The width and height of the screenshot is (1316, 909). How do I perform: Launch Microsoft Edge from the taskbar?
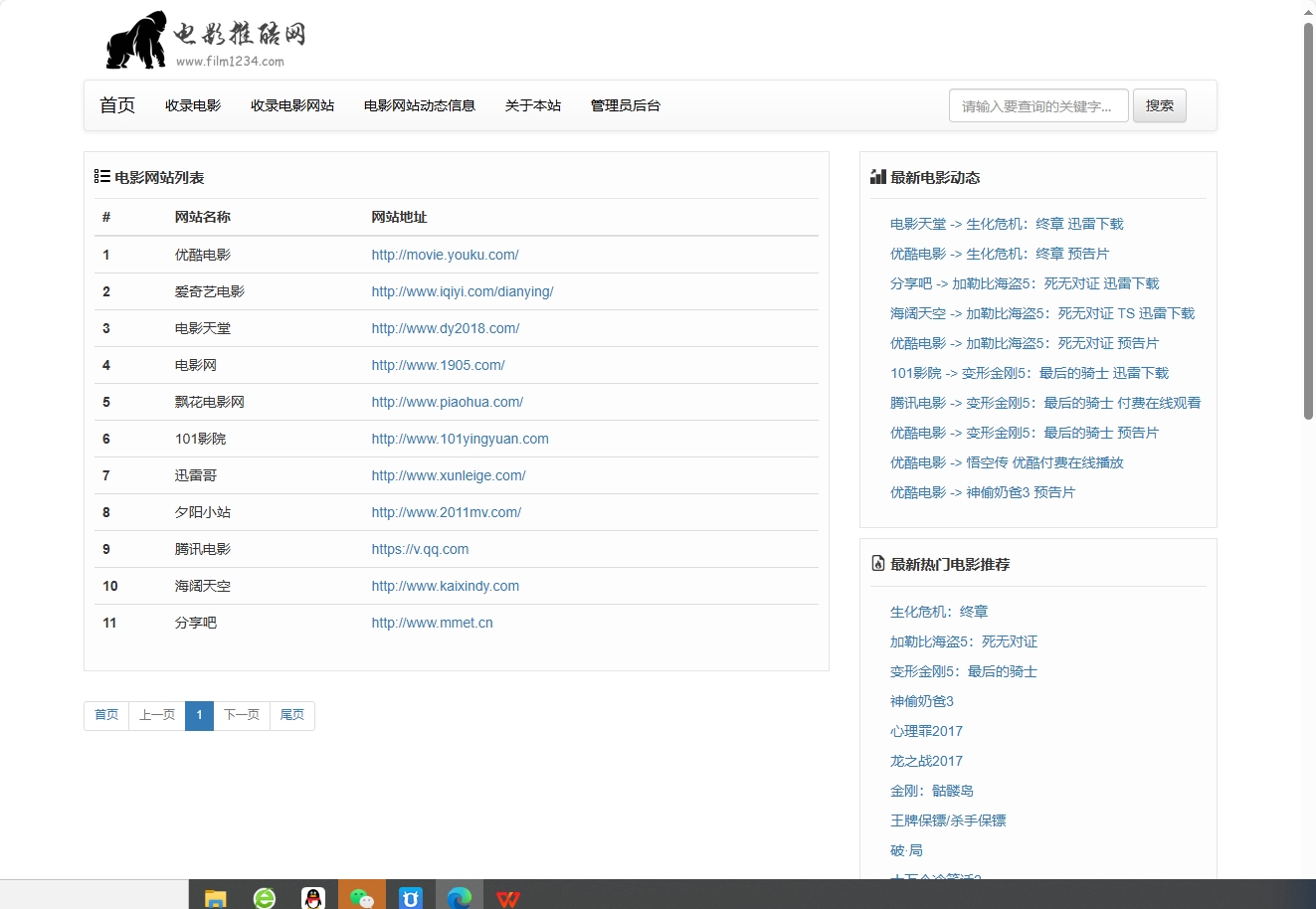(x=459, y=896)
